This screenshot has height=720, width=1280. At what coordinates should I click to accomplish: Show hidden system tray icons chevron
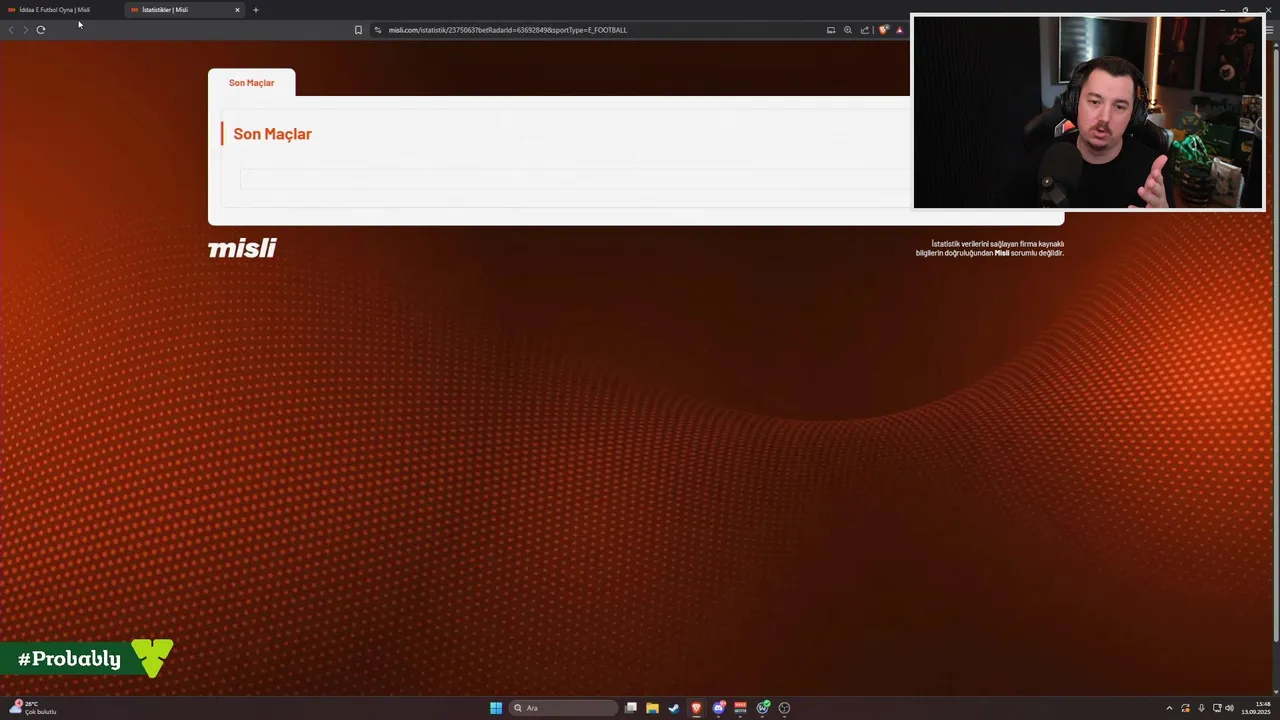click(x=1169, y=708)
